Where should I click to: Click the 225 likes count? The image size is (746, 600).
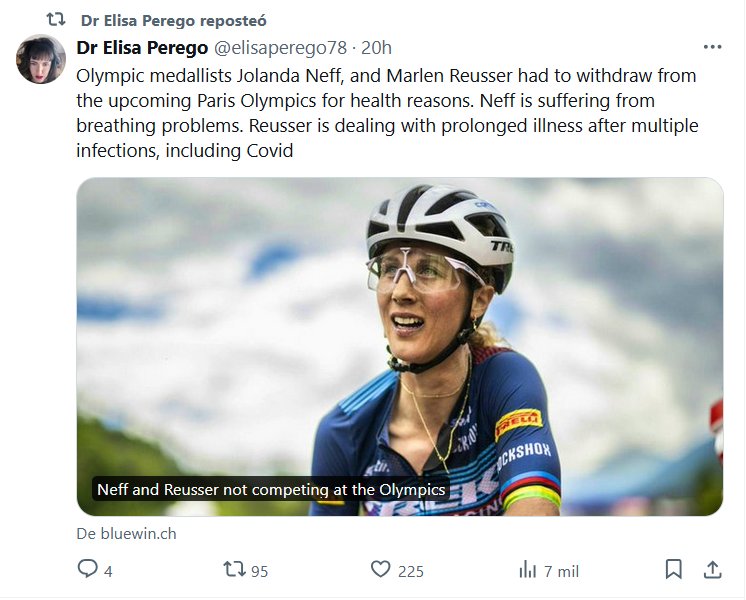coord(410,571)
